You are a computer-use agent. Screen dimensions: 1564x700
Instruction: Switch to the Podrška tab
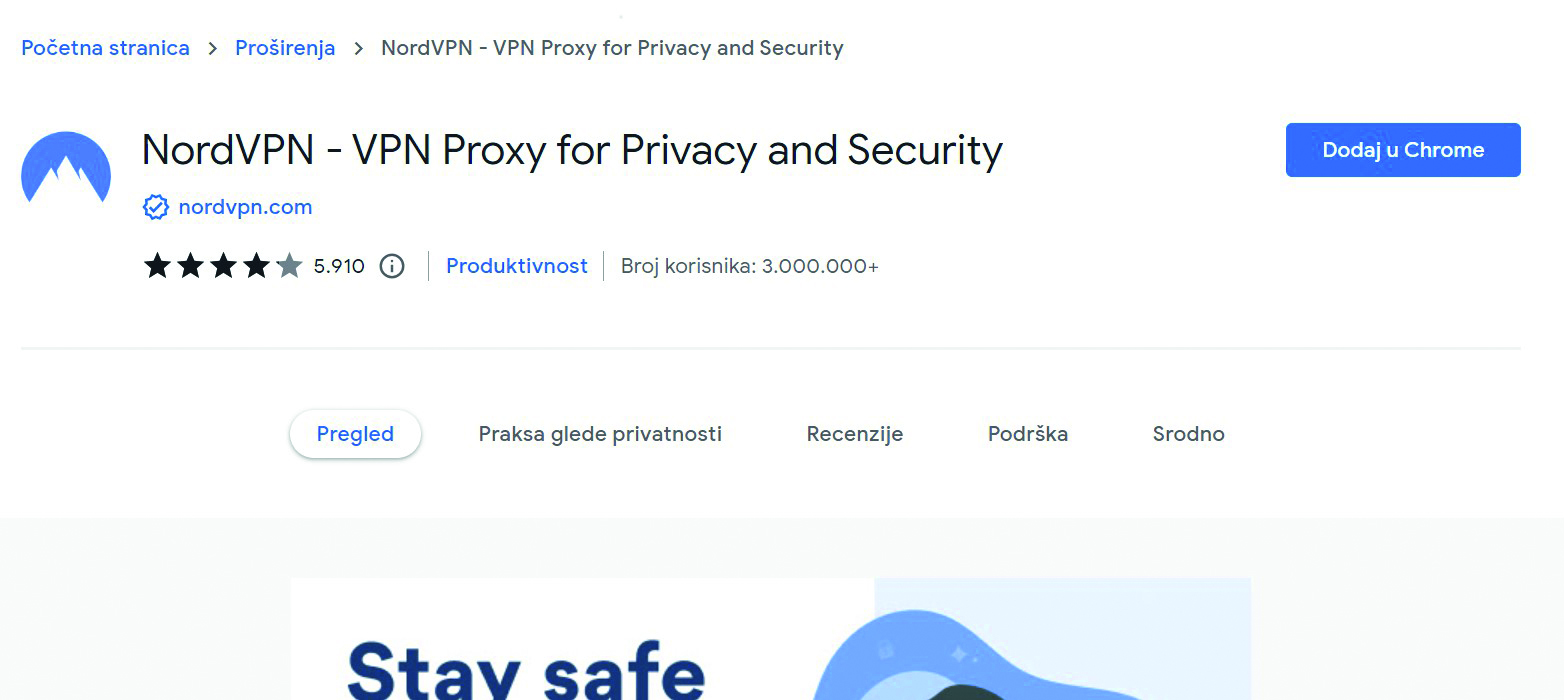(x=1028, y=434)
